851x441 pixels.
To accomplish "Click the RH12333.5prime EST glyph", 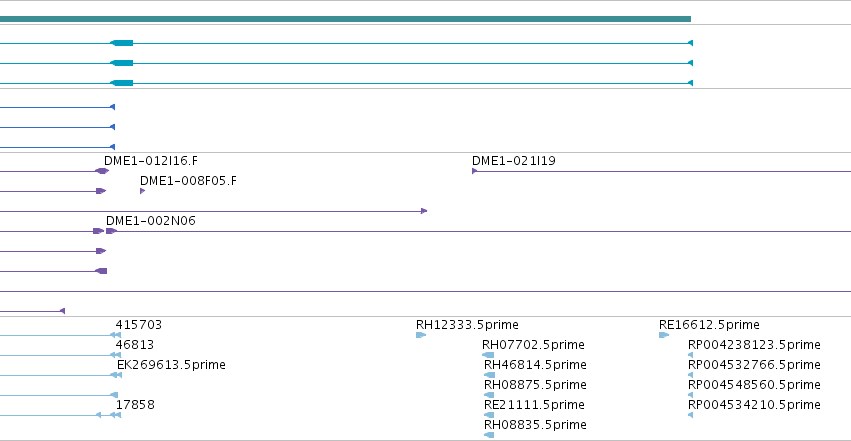I will 421,335.
